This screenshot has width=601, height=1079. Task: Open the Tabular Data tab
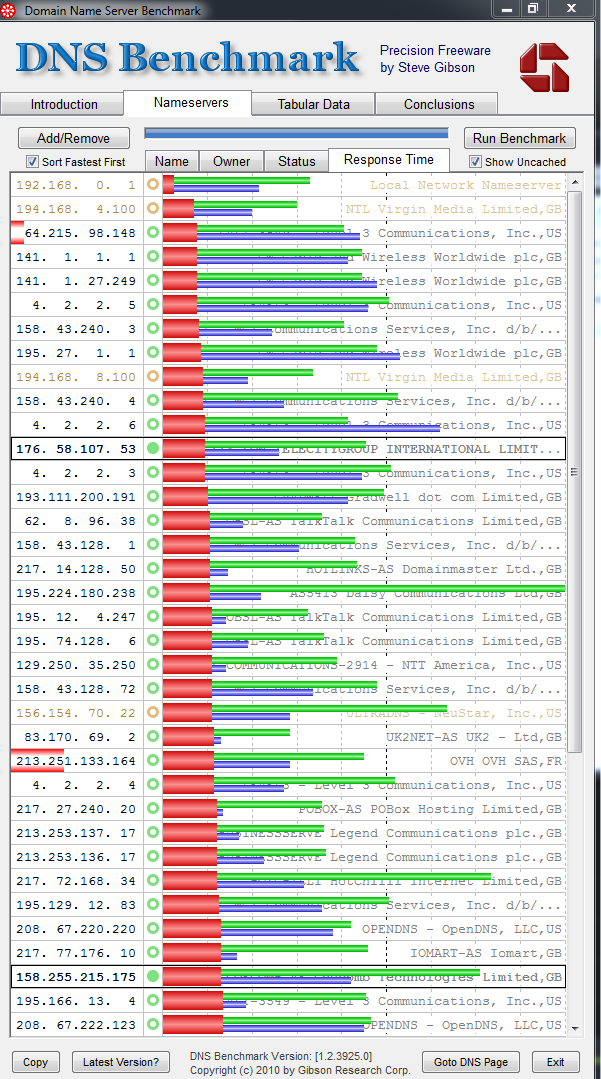click(x=313, y=105)
